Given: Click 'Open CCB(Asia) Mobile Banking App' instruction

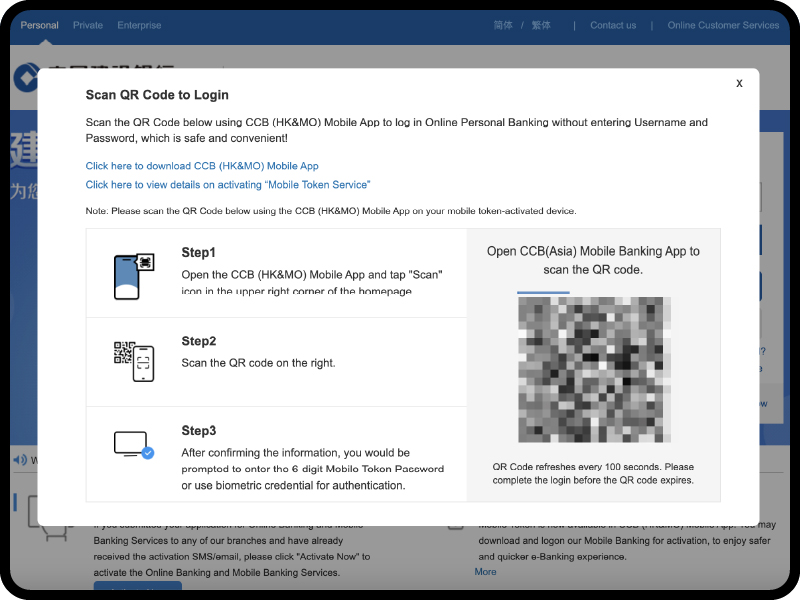Looking at the screenshot, I should [x=593, y=260].
